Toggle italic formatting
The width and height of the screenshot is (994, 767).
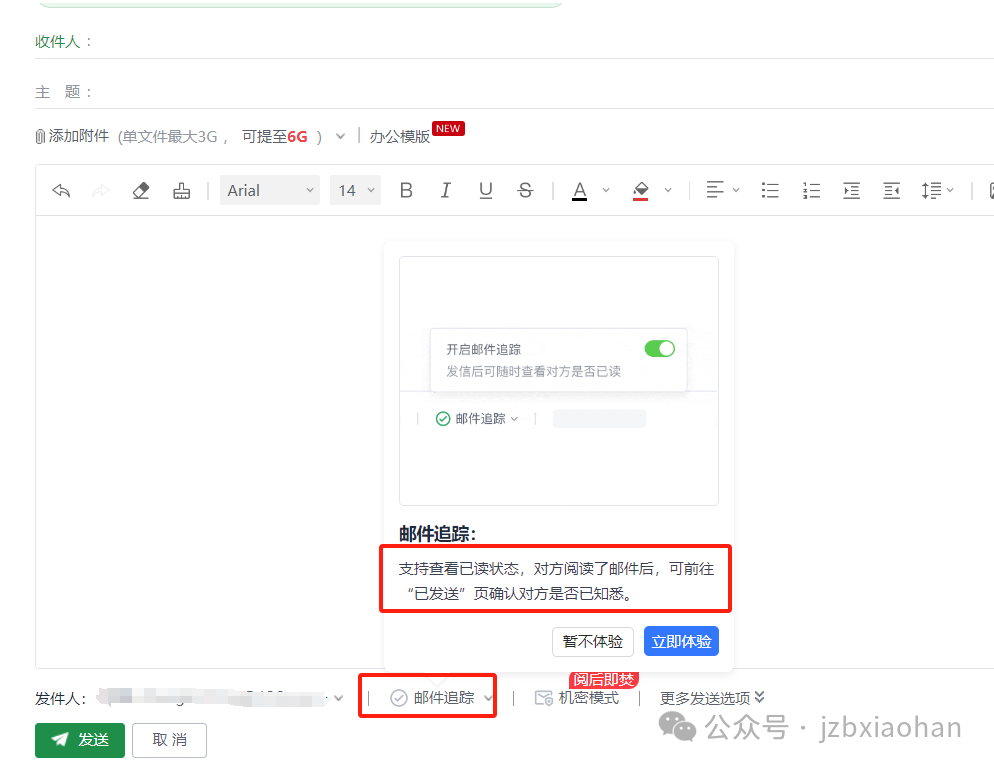pos(446,190)
